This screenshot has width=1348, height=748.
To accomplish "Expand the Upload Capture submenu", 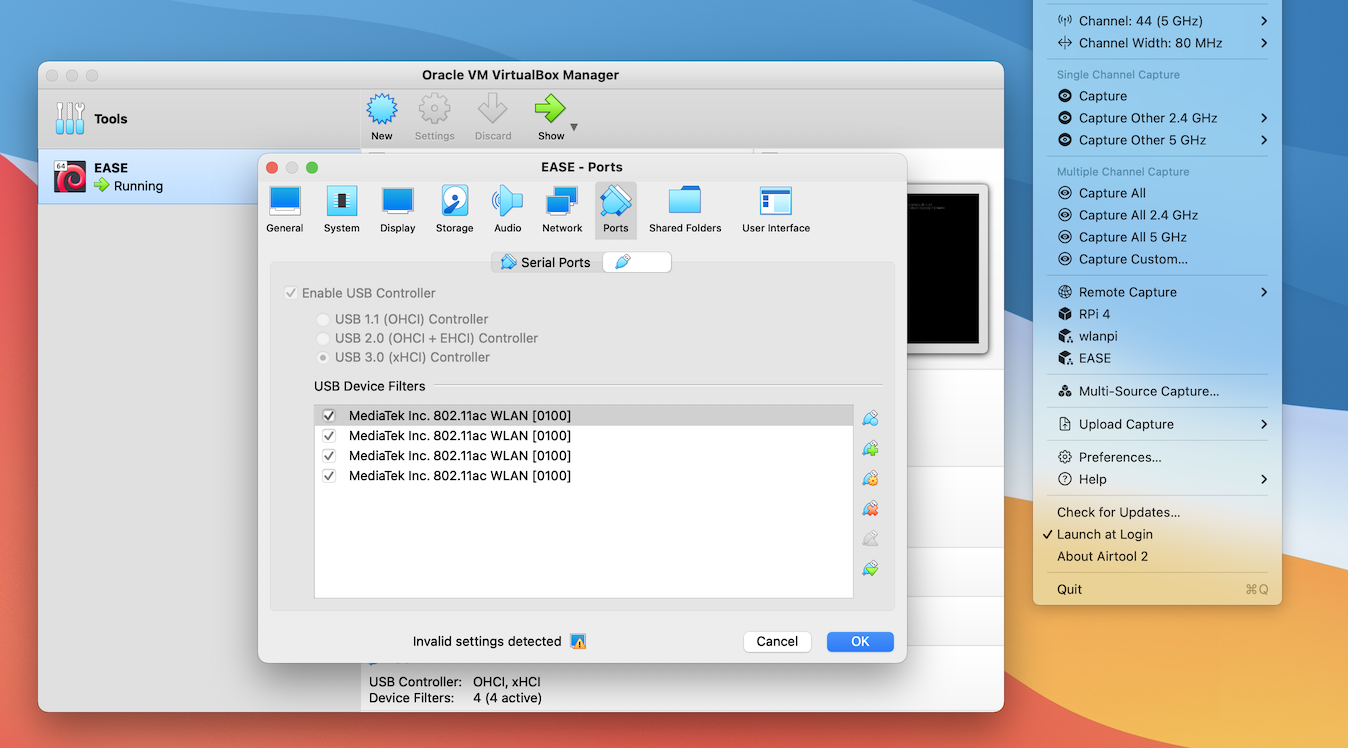I will [1157, 424].
